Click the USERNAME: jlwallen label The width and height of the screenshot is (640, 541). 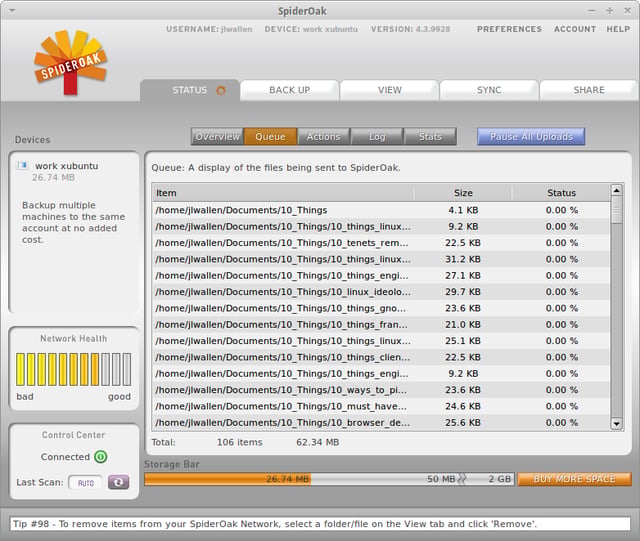(209, 29)
